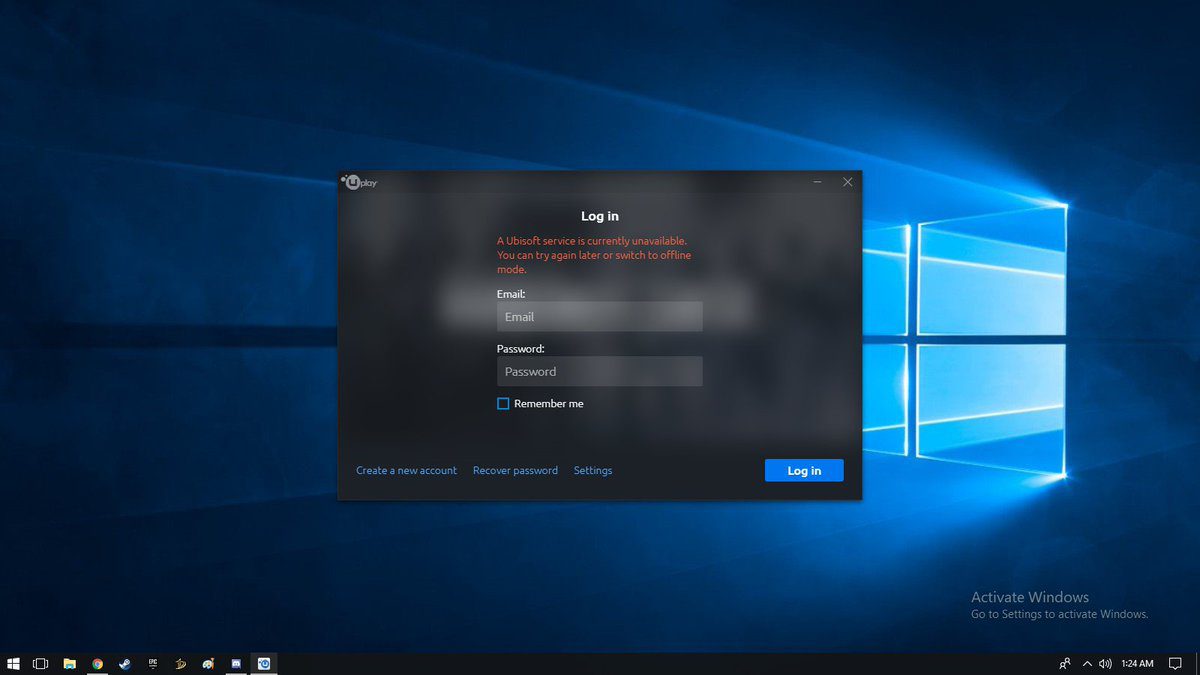Open the Create a new account link
The image size is (1200, 675).
[406, 470]
